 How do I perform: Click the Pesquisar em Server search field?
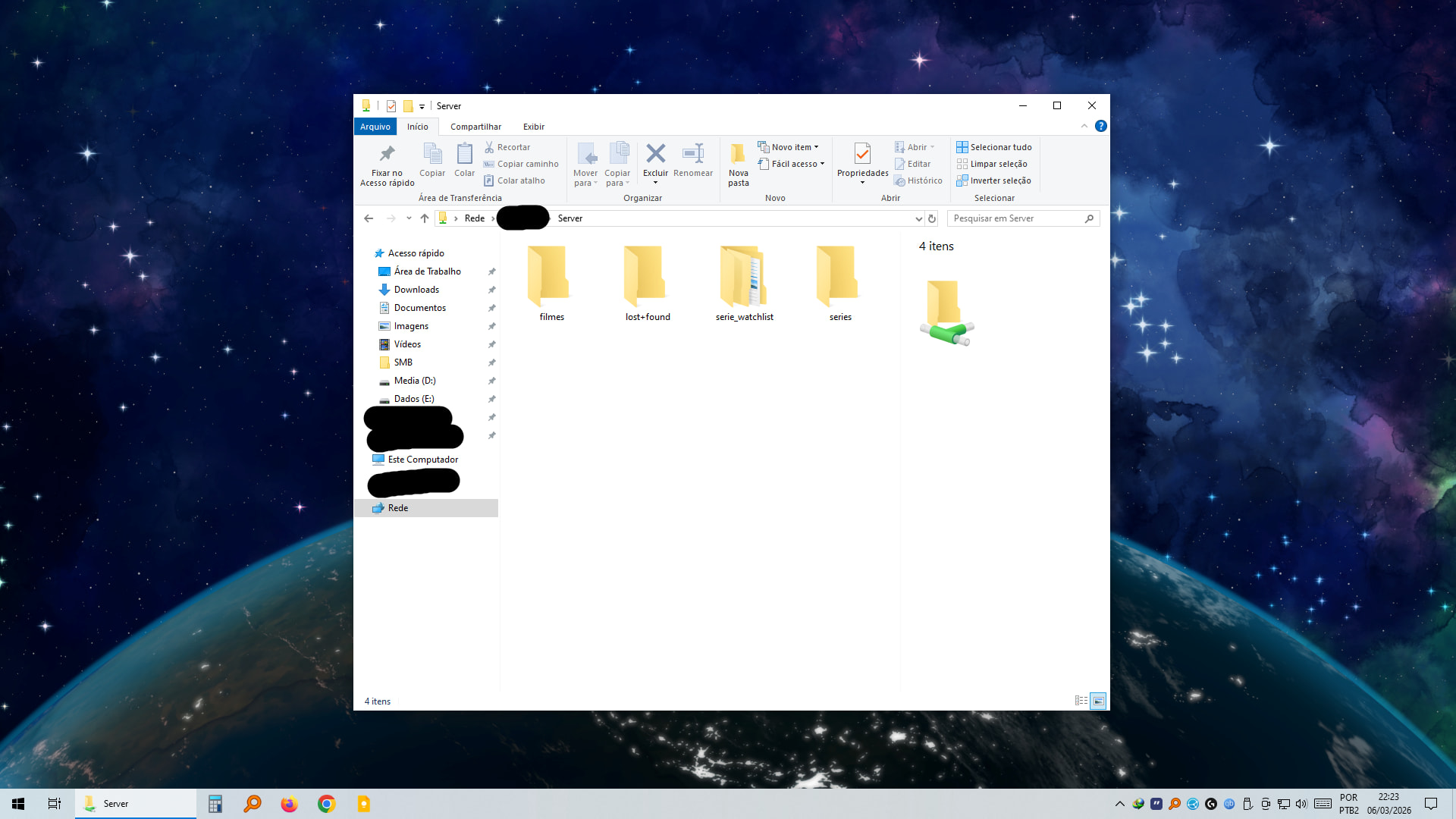coord(1016,218)
